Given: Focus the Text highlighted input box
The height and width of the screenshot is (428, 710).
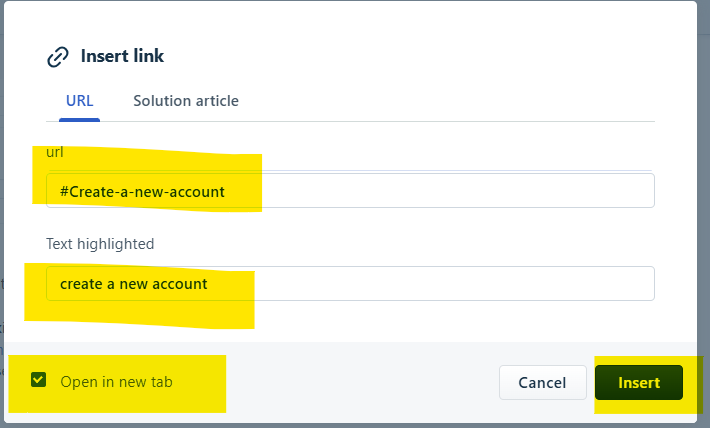Looking at the screenshot, I should point(350,284).
